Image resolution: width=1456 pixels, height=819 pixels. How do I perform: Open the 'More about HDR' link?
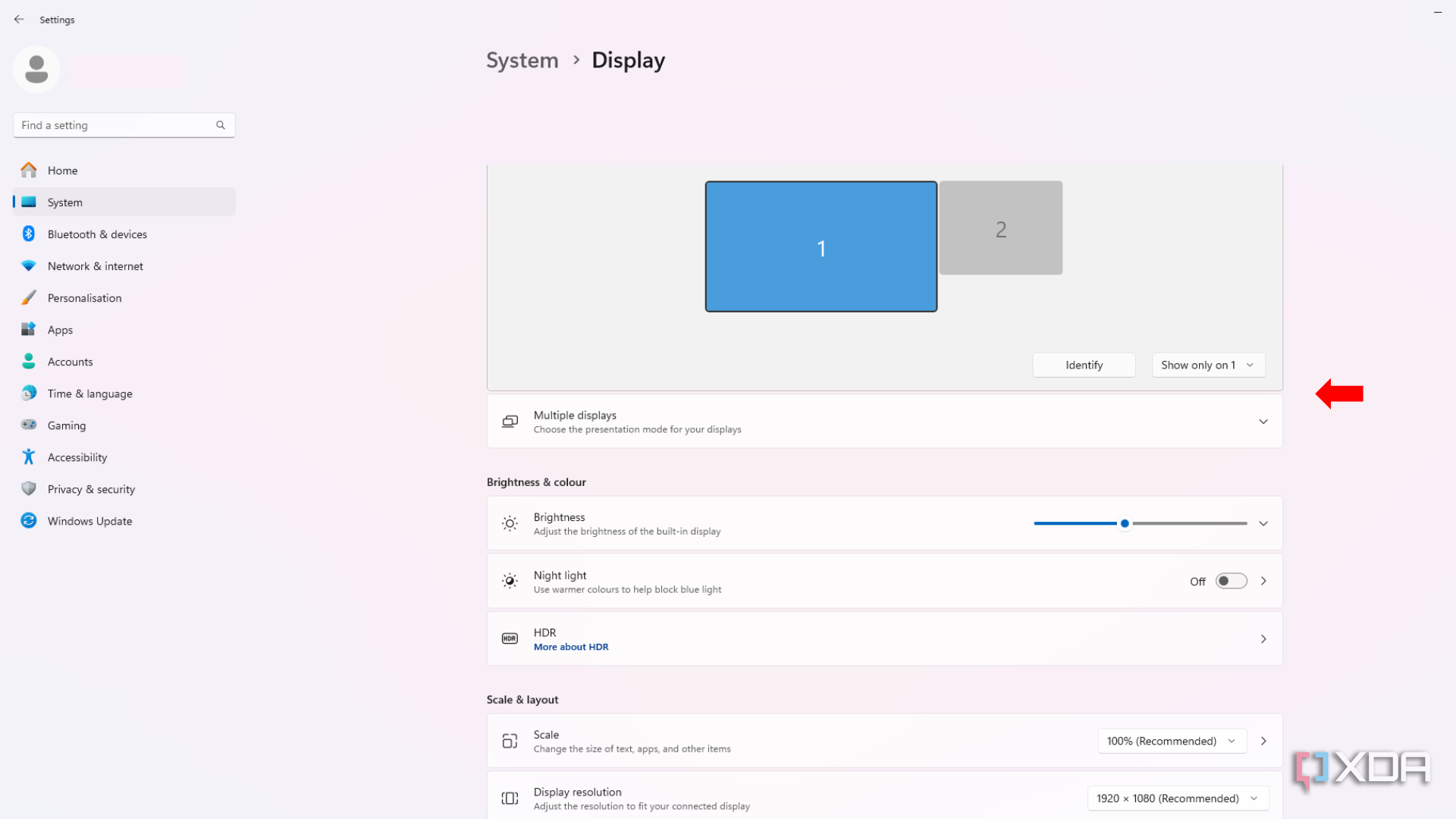pos(571,647)
